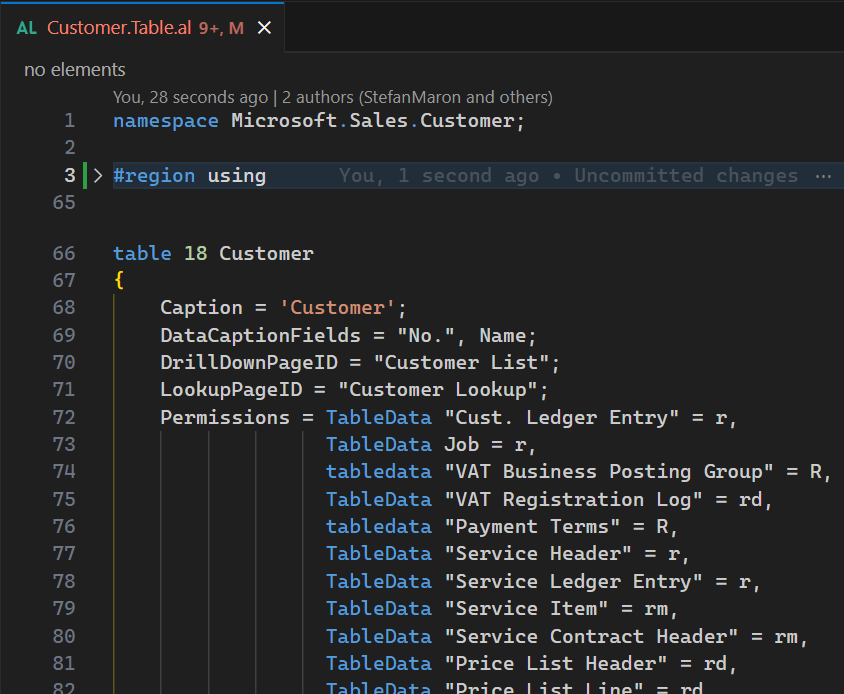Expand the folded #region using block

coord(98,176)
